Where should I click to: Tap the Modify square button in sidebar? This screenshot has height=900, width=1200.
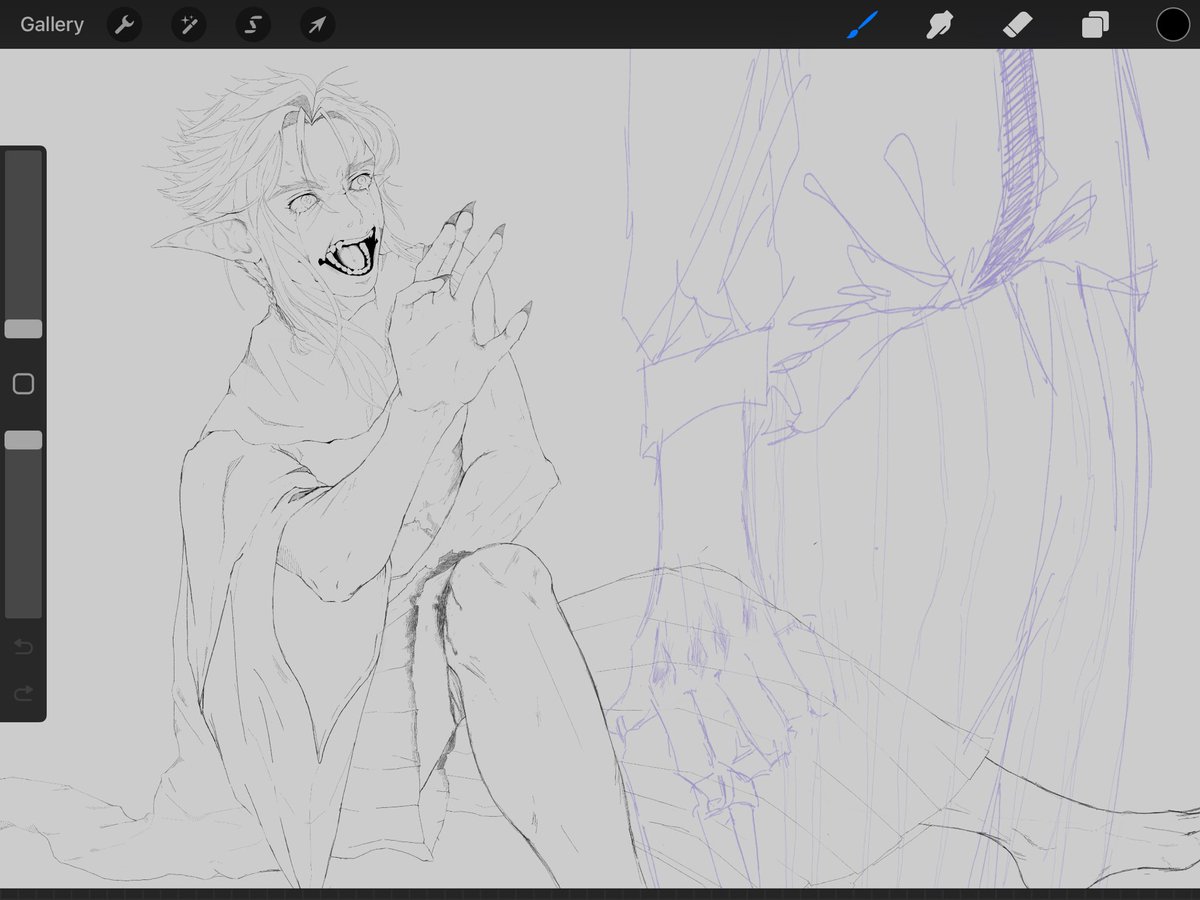tap(23, 384)
